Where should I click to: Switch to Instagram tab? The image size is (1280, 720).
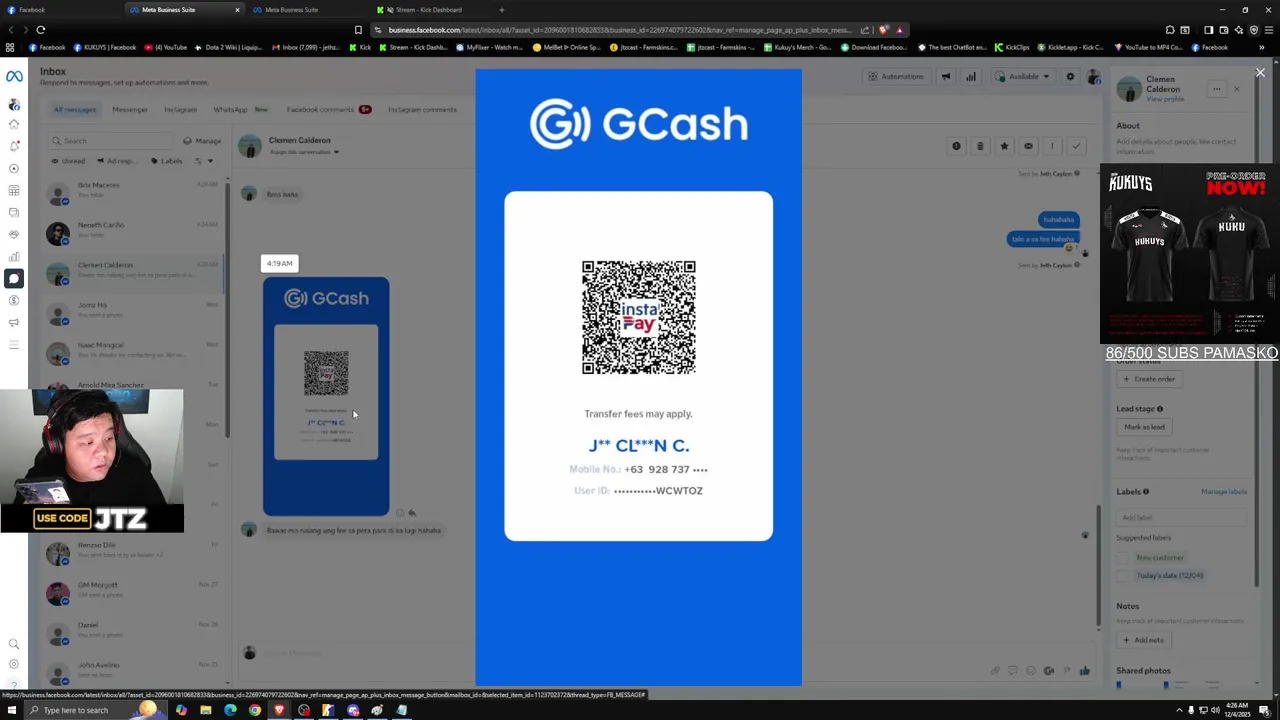pyautogui.click(x=180, y=110)
